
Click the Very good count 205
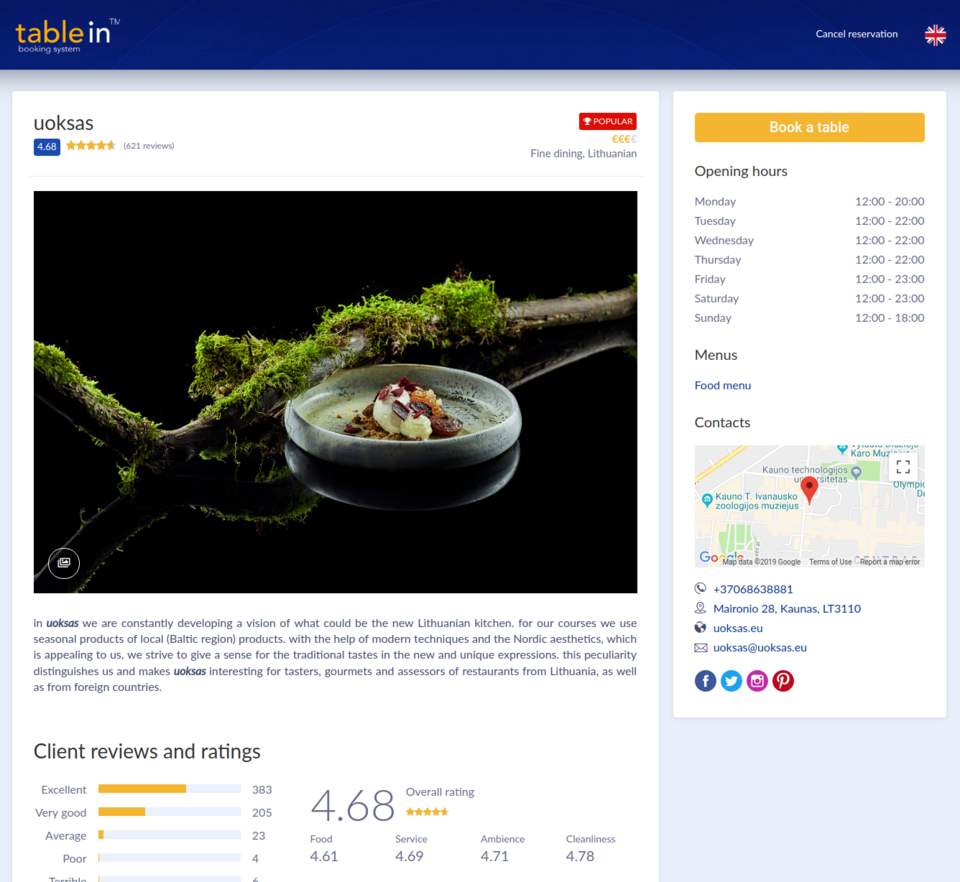click(x=262, y=813)
